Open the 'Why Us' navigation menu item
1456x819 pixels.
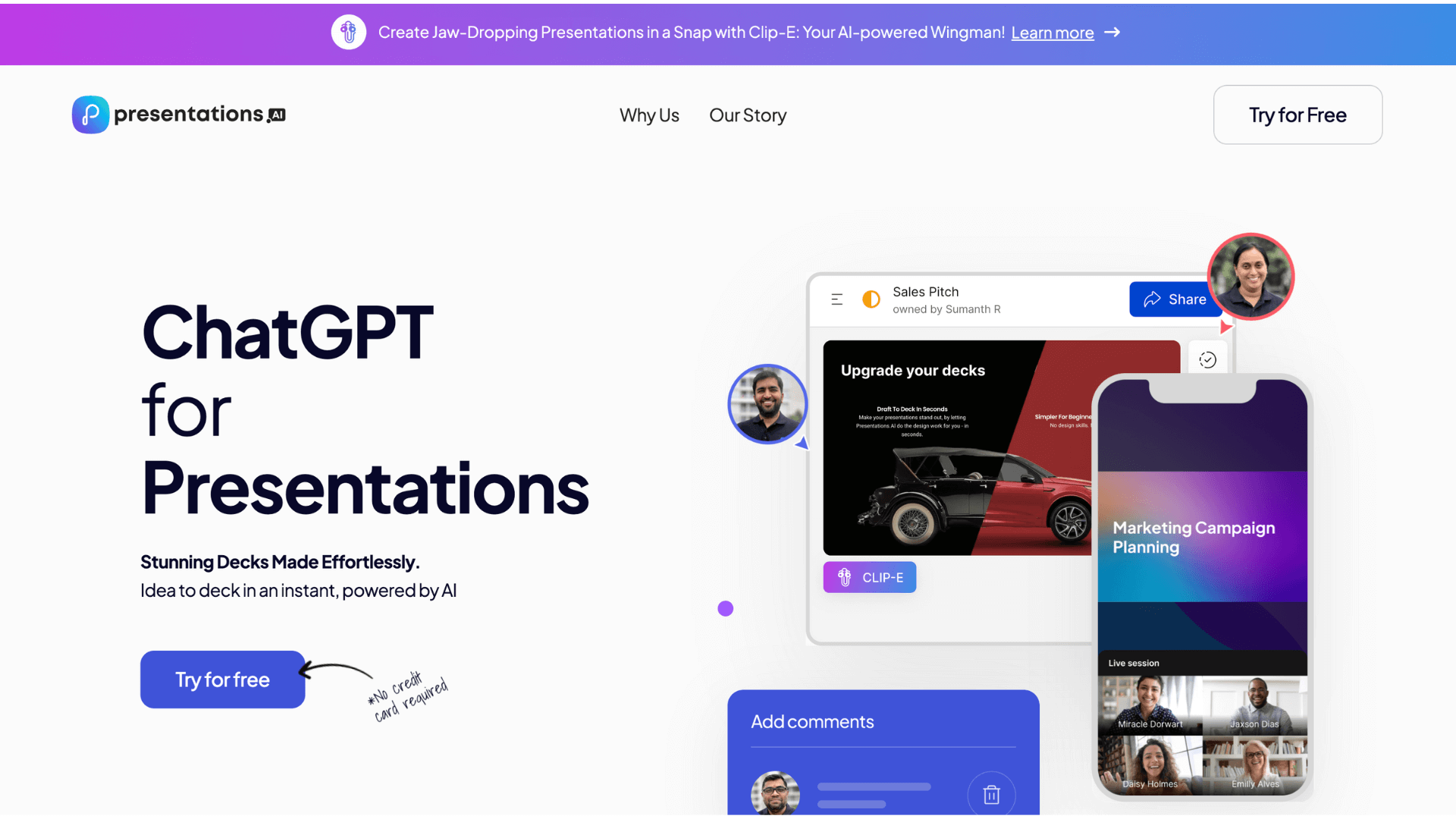tap(650, 115)
